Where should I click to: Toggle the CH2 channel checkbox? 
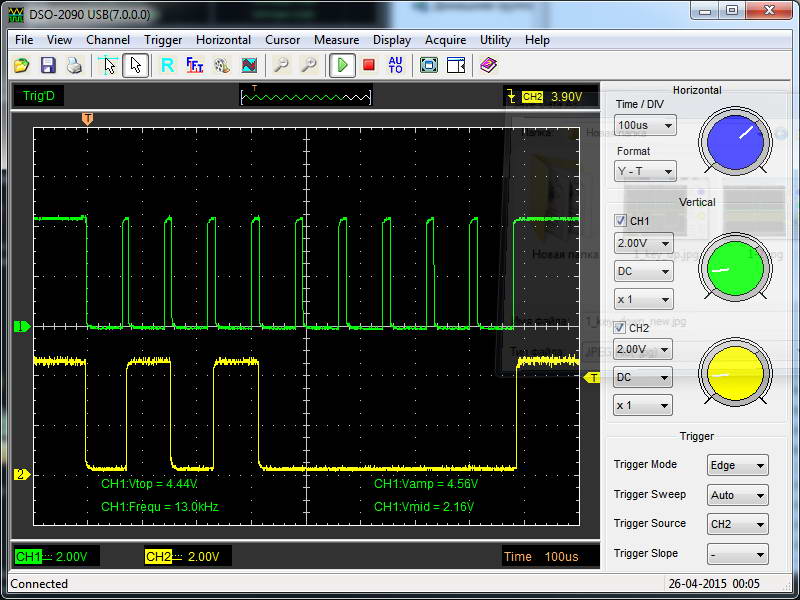621,328
